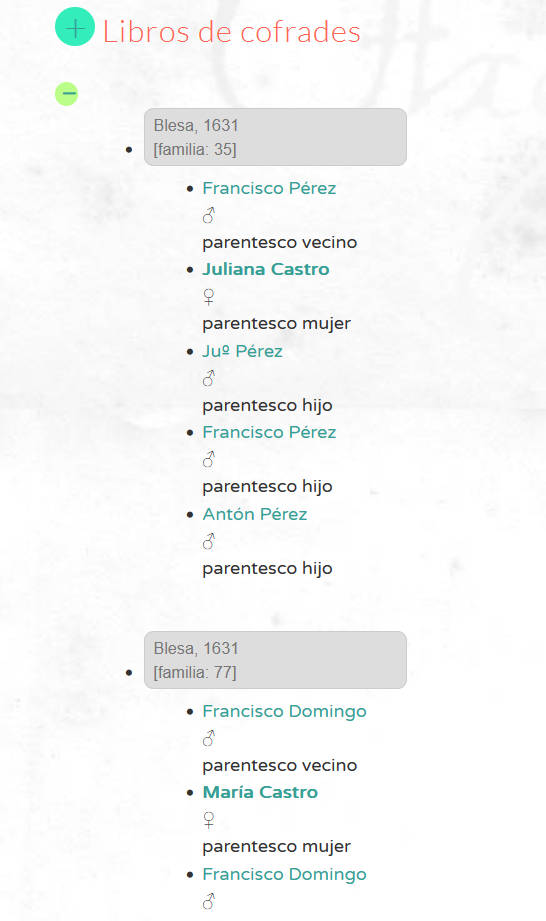The height and width of the screenshot is (921, 546).
Task: Open Antón Pérez's record
Action: pyautogui.click(x=255, y=514)
